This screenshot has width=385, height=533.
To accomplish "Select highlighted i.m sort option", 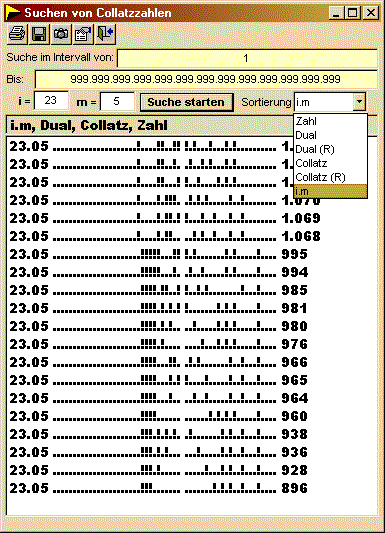I will point(330,191).
